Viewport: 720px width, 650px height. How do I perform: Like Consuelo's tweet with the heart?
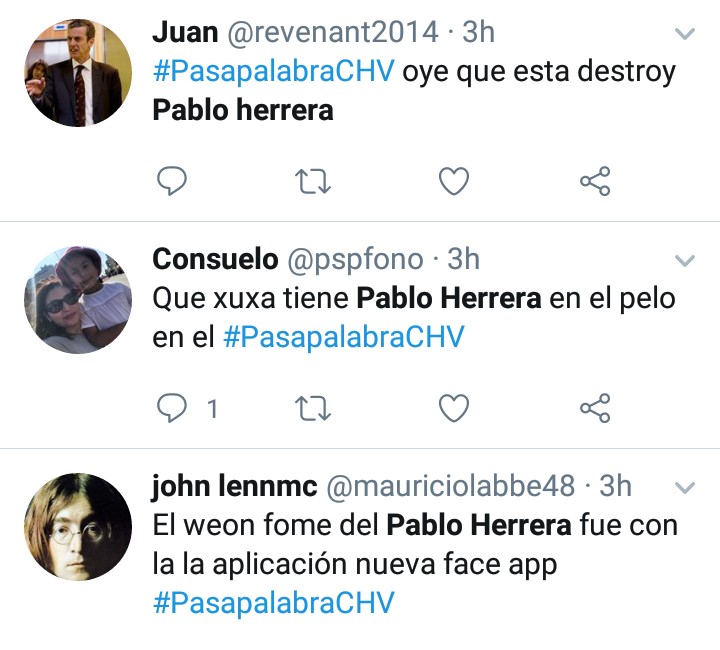[454, 408]
